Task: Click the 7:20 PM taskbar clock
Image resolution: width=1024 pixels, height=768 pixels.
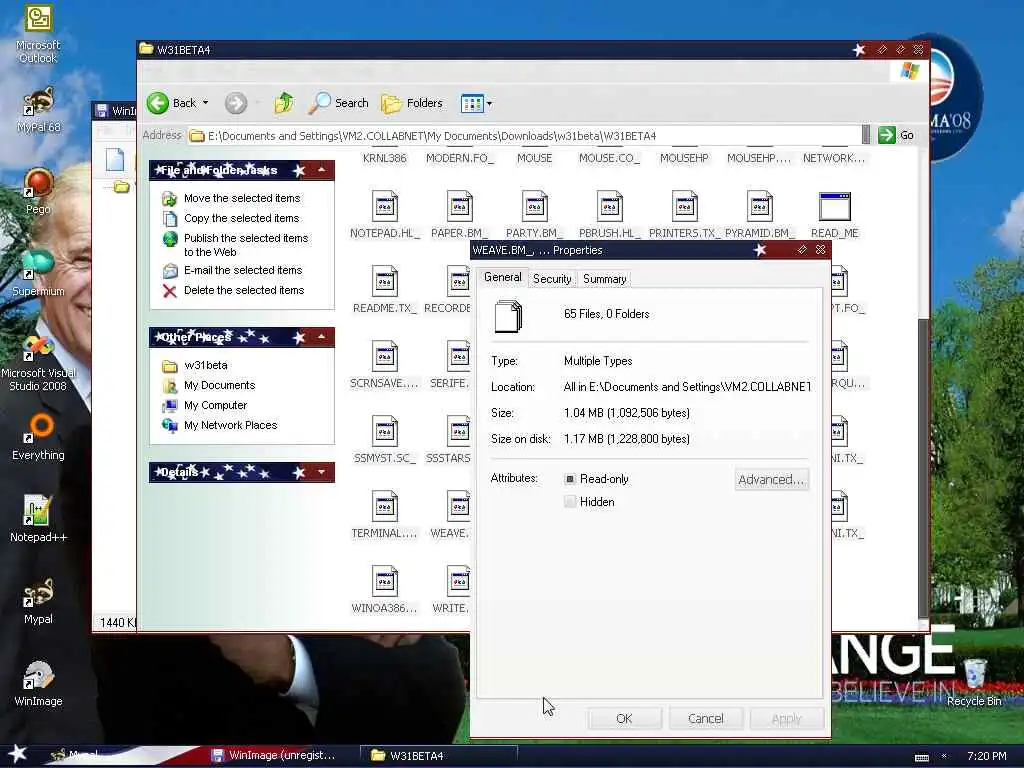Action: click(x=987, y=756)
